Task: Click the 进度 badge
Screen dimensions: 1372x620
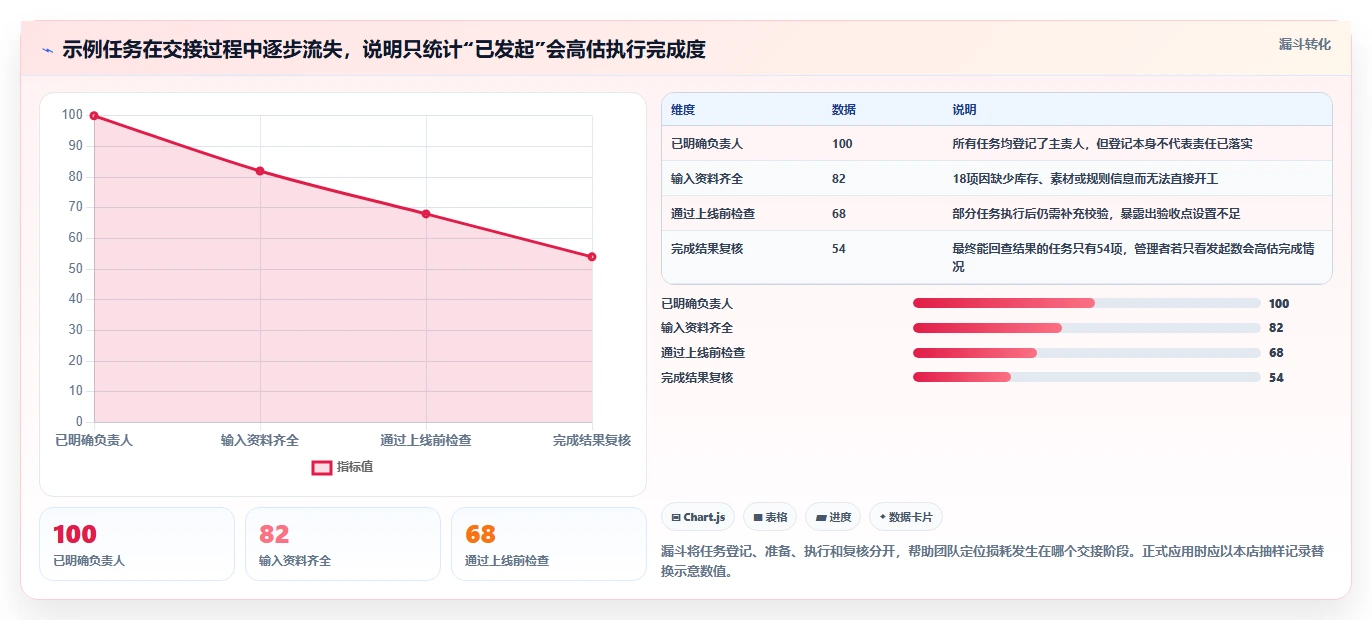Action: pyautogui.click(x=833, y=517)
